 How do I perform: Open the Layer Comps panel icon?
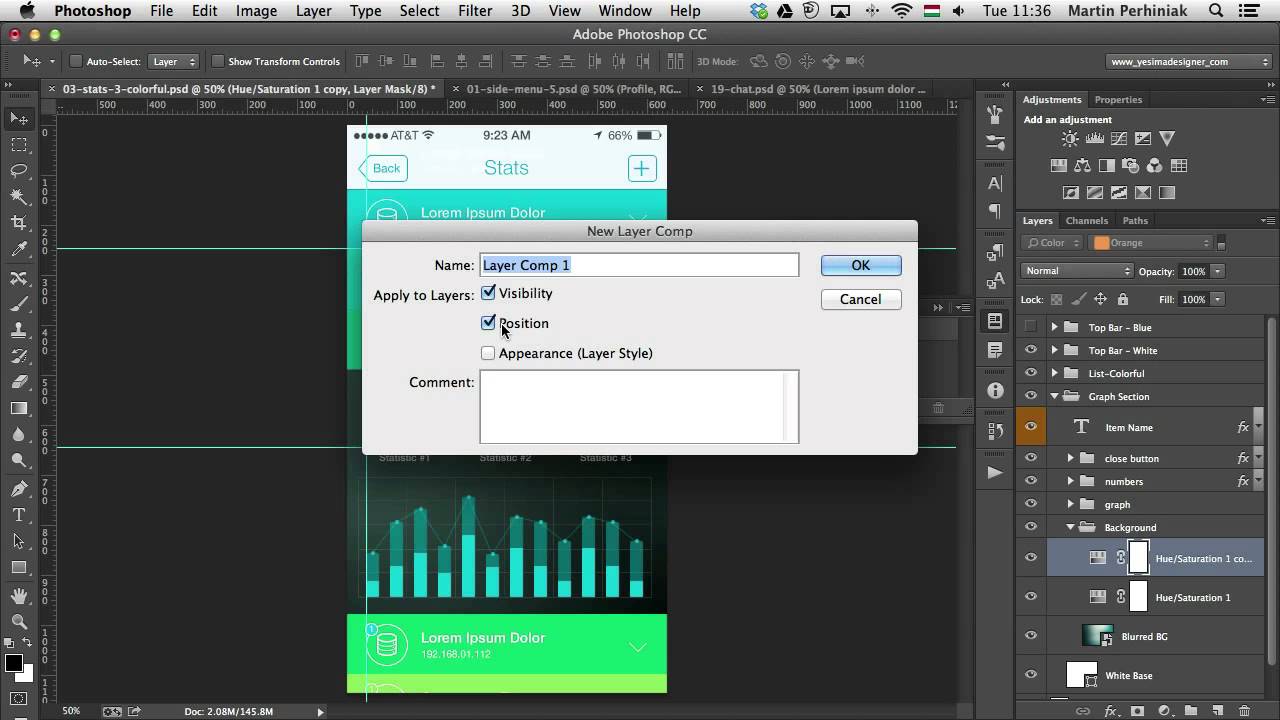coord(995,321)
